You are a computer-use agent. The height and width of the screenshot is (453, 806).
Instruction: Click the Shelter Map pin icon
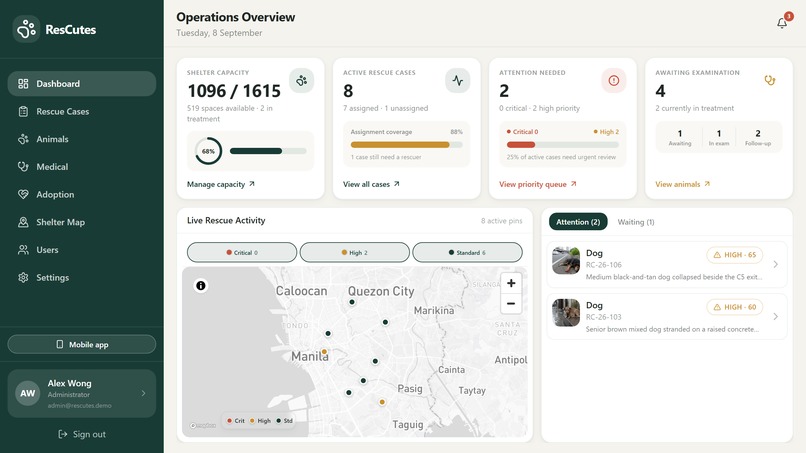(23, 222)
